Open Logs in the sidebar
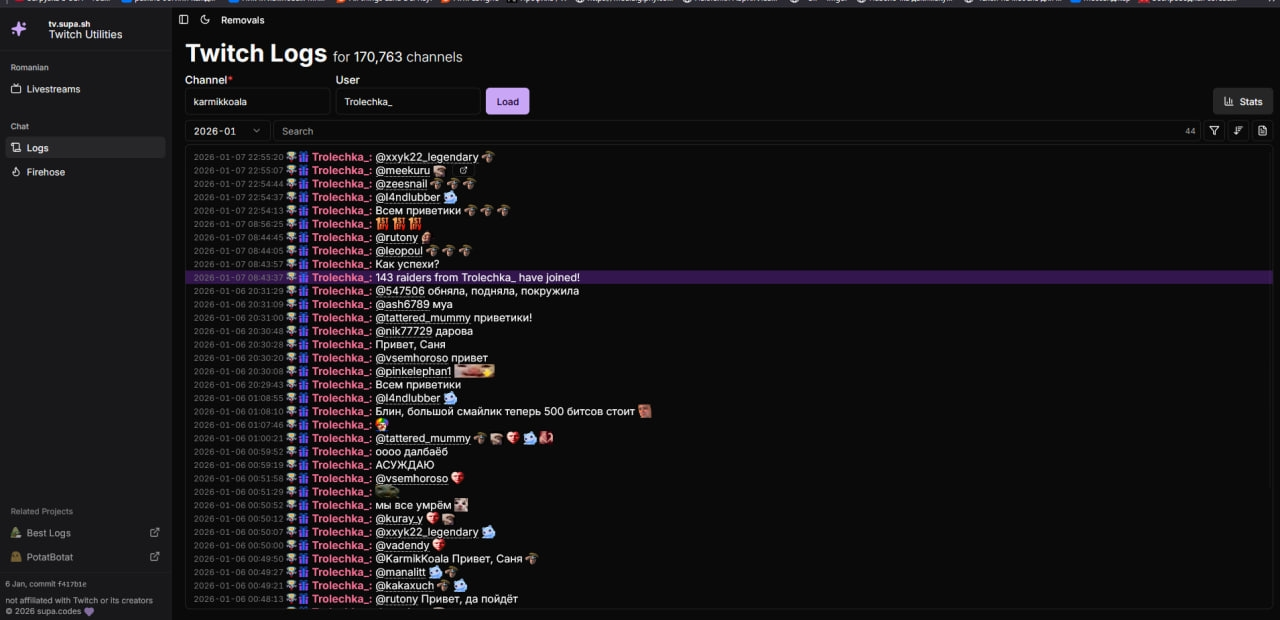Image resolution: width=1280 pixels, height=620 pixels. (x=85, y=148)
